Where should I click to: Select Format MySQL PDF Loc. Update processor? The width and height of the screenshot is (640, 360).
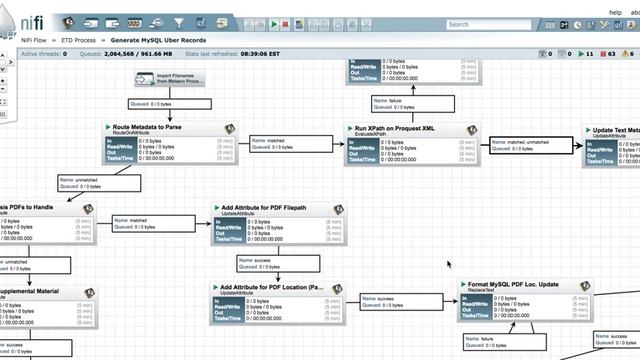(x=525, y=301)
